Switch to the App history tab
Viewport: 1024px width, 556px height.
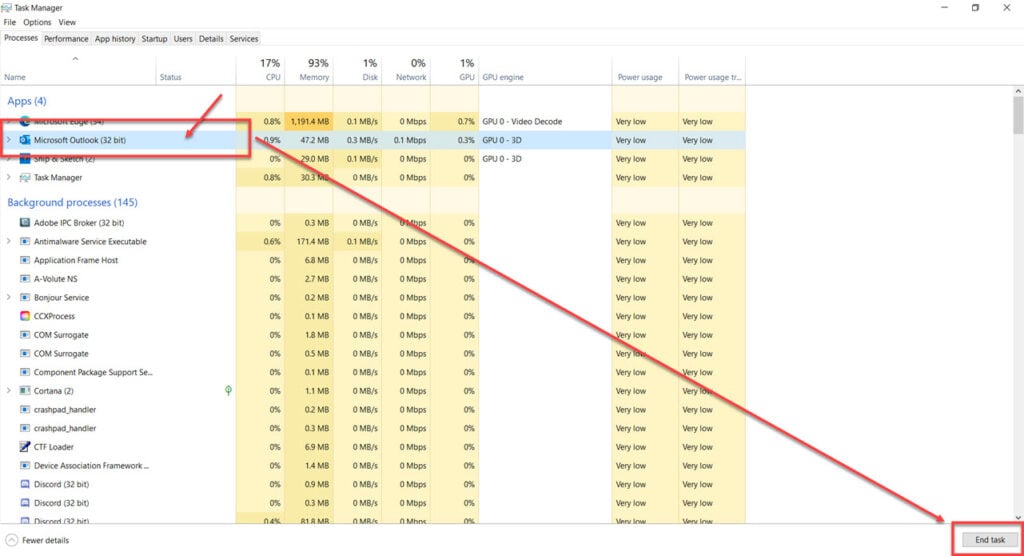115,39
